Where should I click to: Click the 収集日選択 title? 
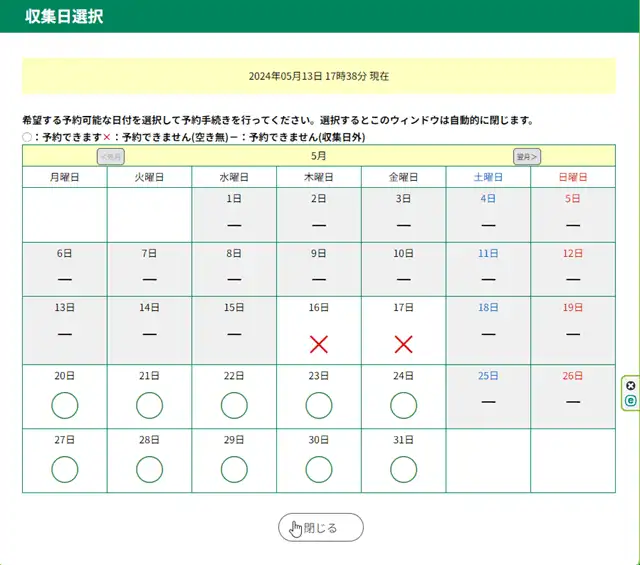[x=64, y=16]
